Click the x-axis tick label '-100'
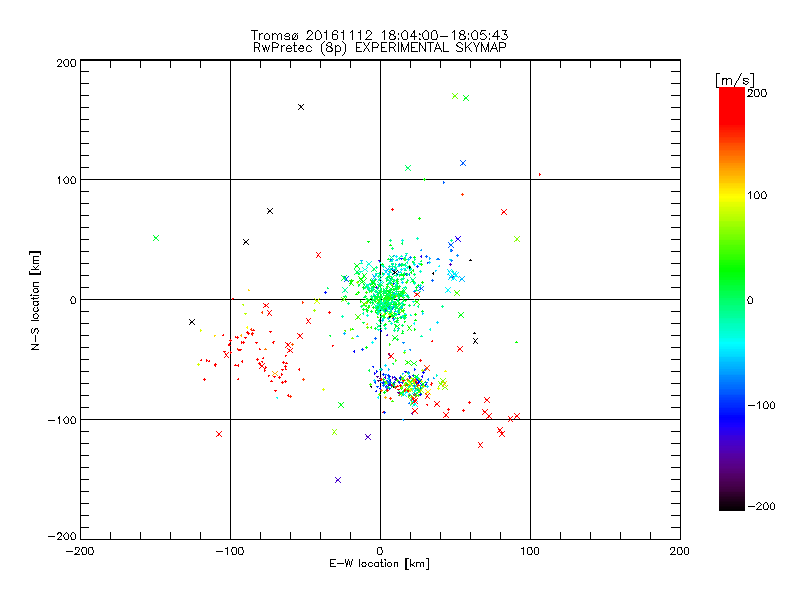Viewport: 800px width, 600px height. coord(230,552)
